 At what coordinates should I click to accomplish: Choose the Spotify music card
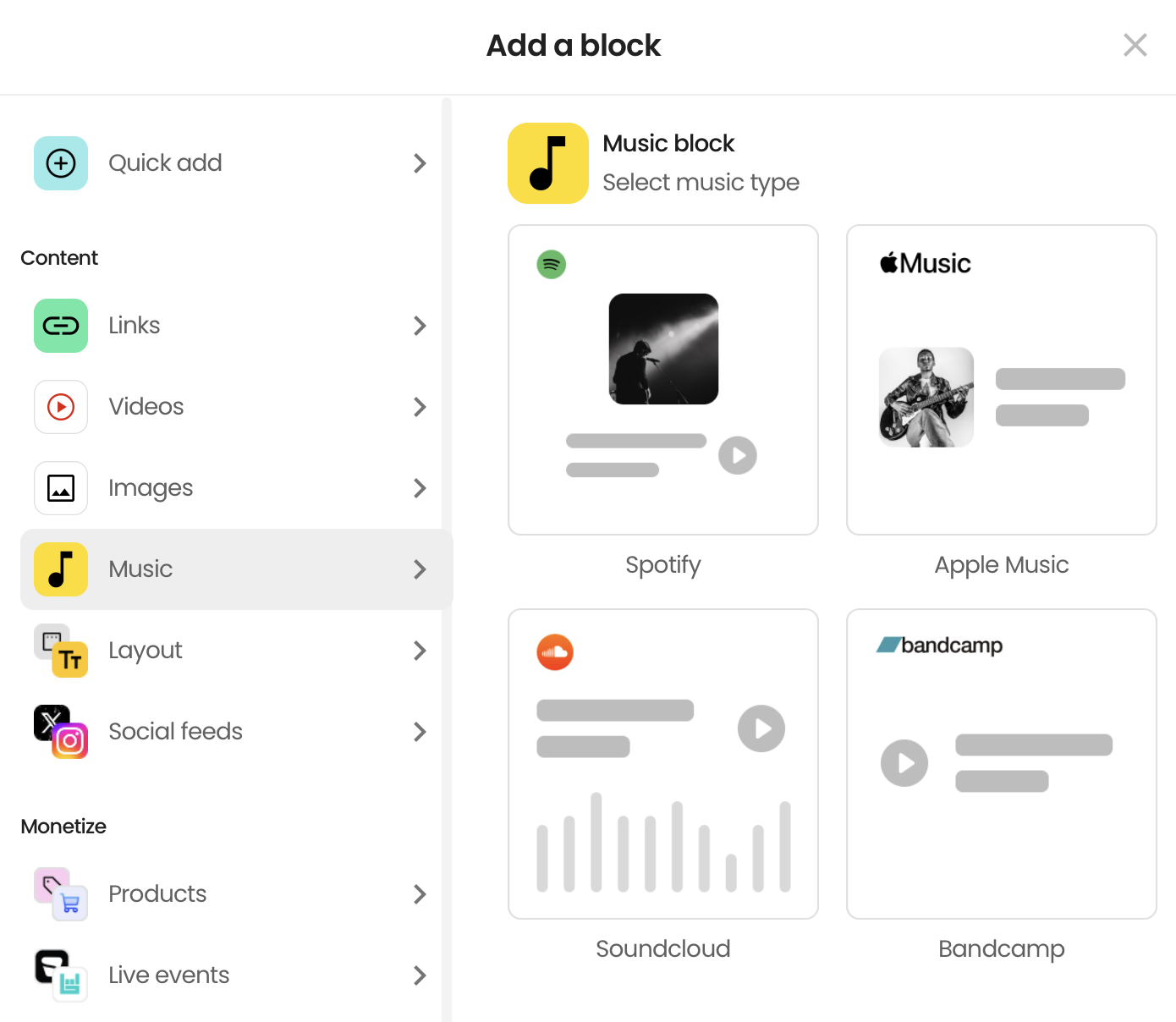point(663,380)
